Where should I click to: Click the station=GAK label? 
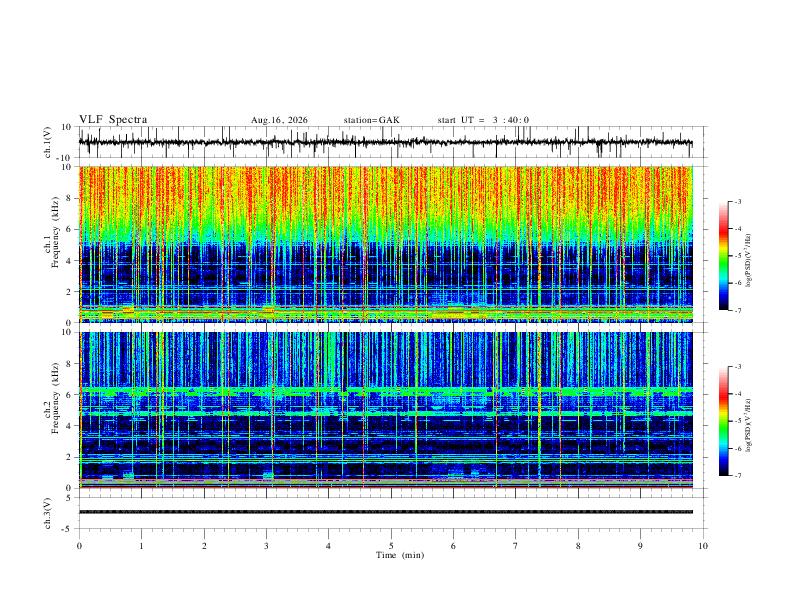point(372,120)
